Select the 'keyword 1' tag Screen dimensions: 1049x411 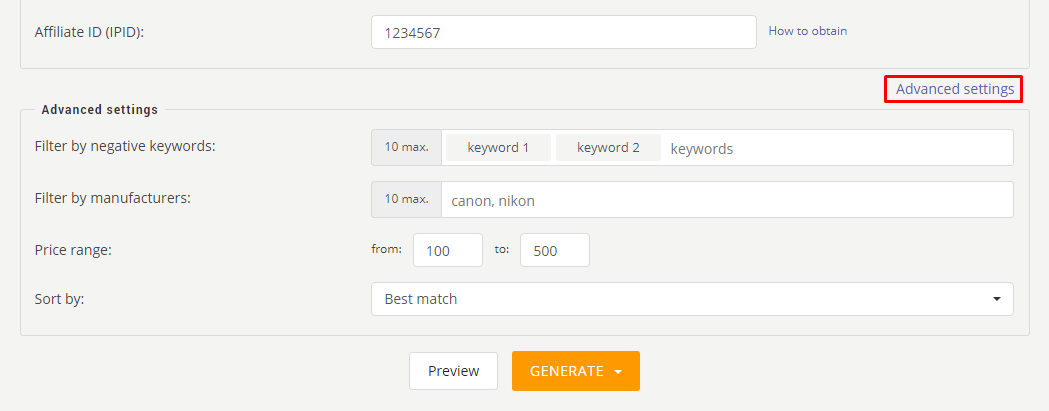pos(498,148)
